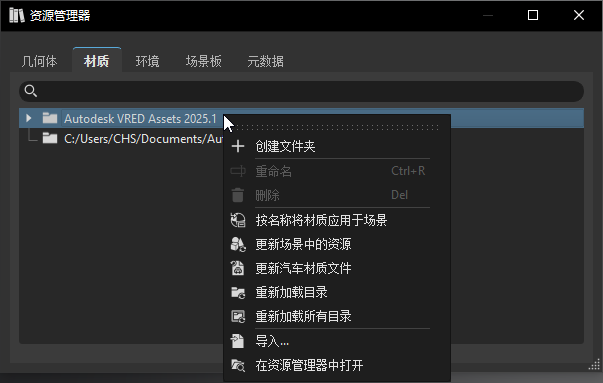Click the dotted tear-off handle atop the context menu

336,127
